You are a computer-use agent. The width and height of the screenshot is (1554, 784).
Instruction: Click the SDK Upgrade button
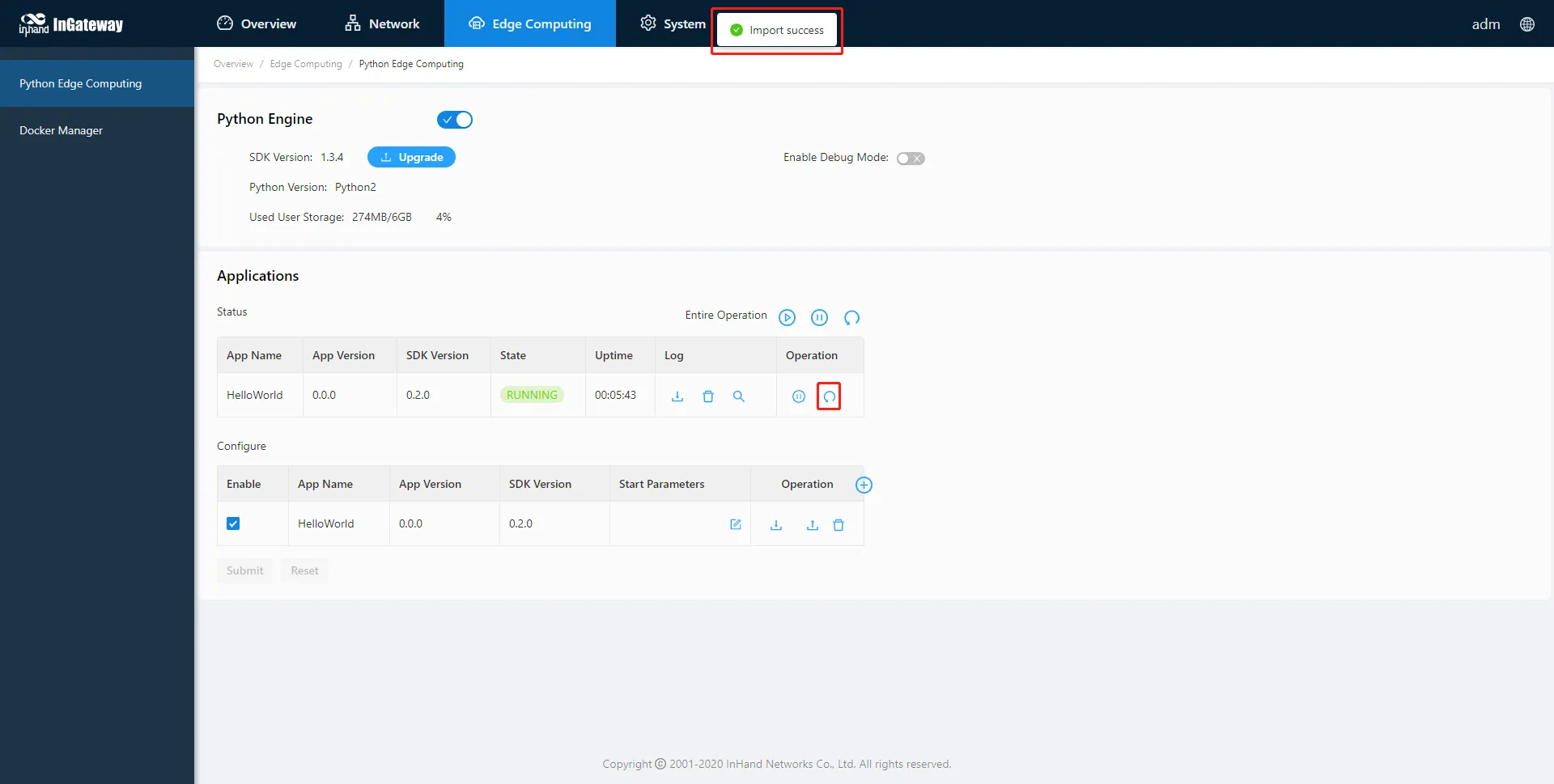(411, 157)
